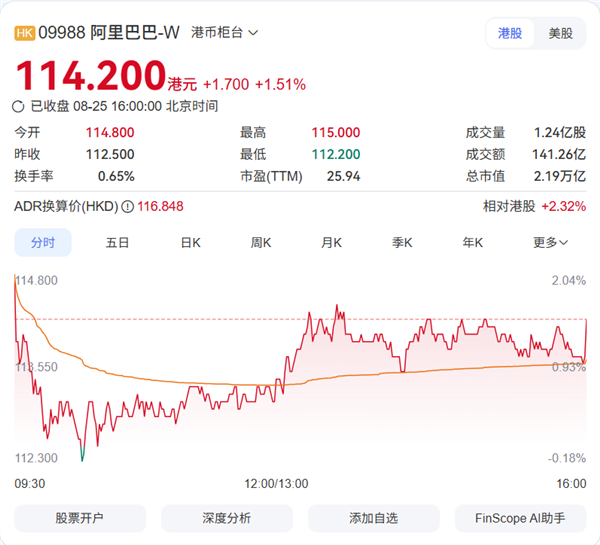Screen dimensions: 600x545
Task: Click the 股票开户 button
Action: click(x=80, y=518)
